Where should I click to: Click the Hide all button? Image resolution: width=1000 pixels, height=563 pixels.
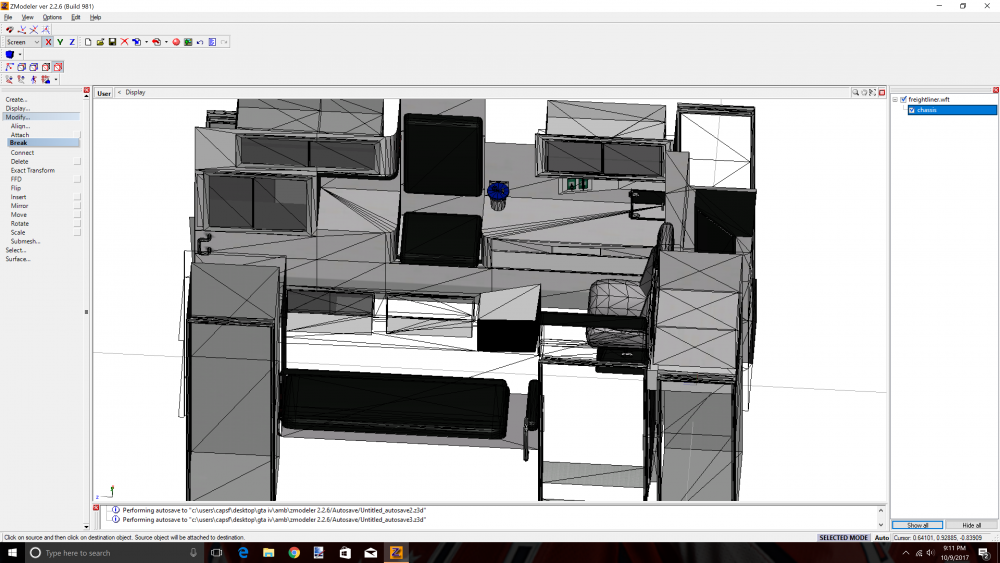click(971, 525)
